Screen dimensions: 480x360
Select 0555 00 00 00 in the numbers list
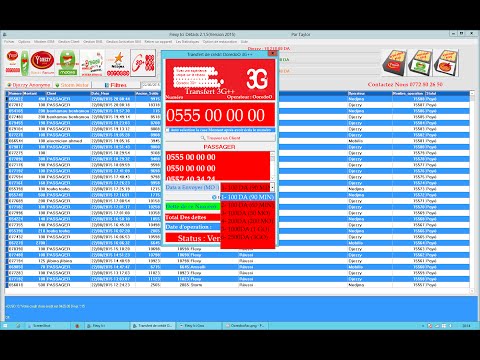click(218, 157)
